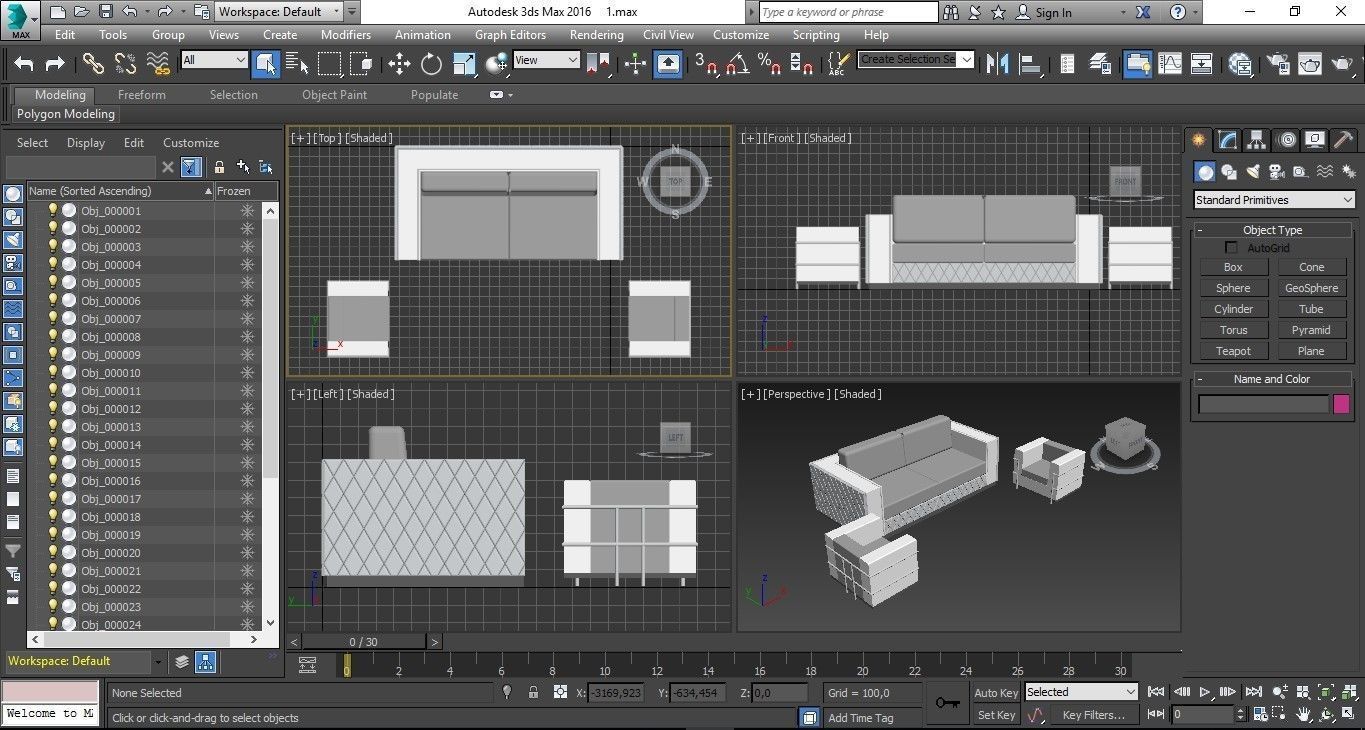Viewport: 1365px width, 730px height.
Task: Select the Cameras category icon
Action: pos(1276,172)
